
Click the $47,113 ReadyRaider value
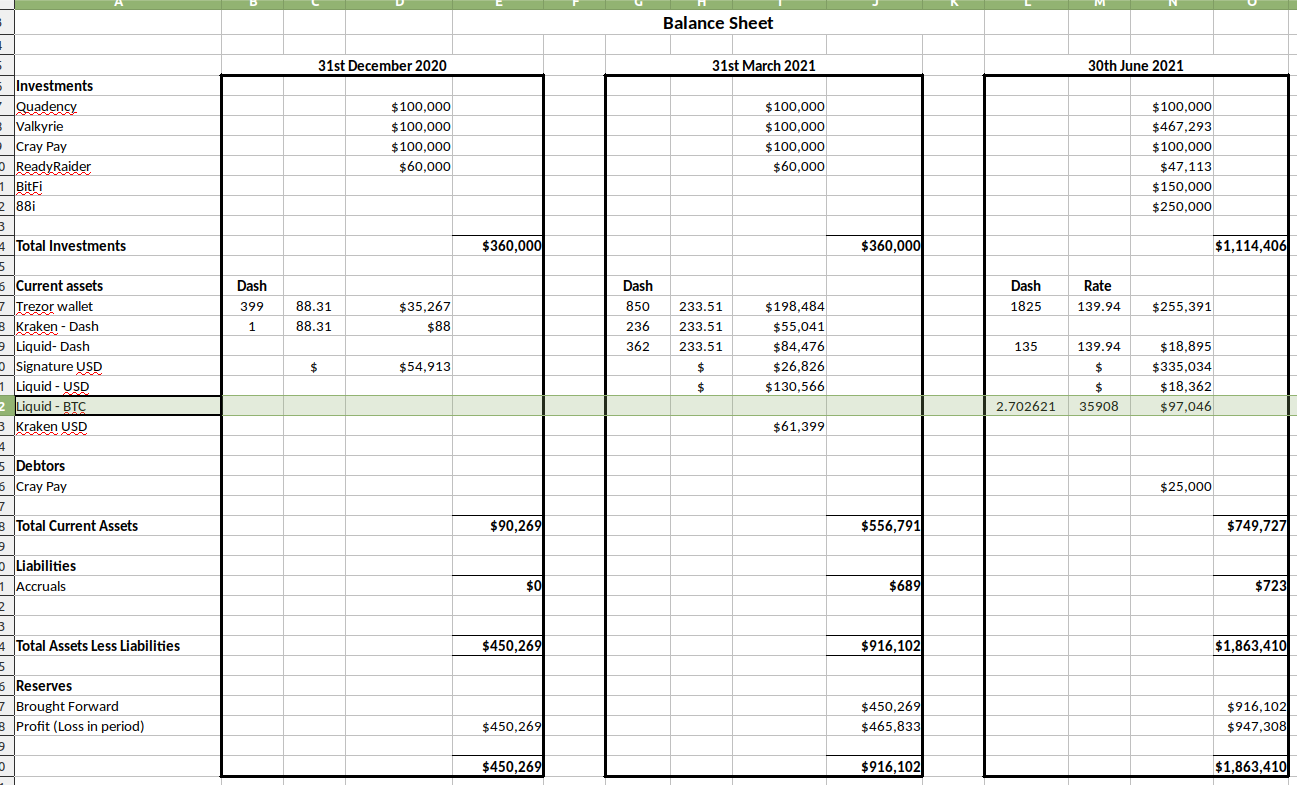1185,166
